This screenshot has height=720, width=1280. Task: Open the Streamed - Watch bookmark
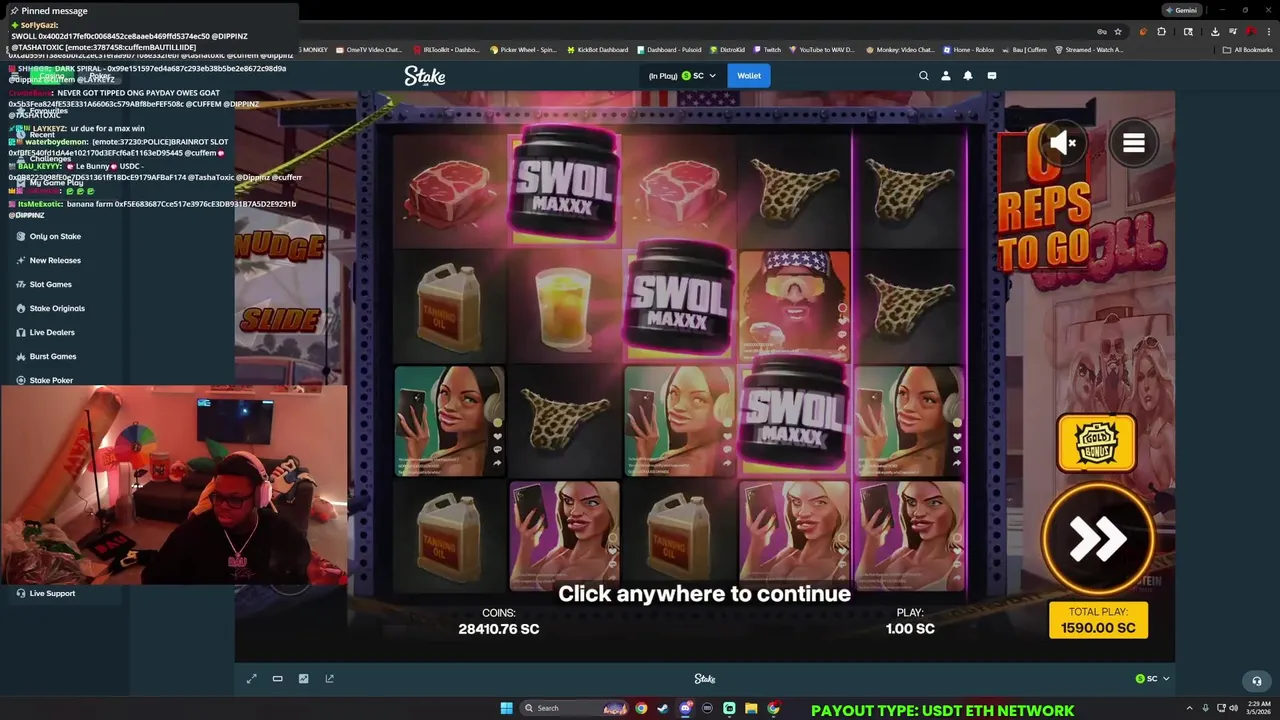[x=1090, y=50]
